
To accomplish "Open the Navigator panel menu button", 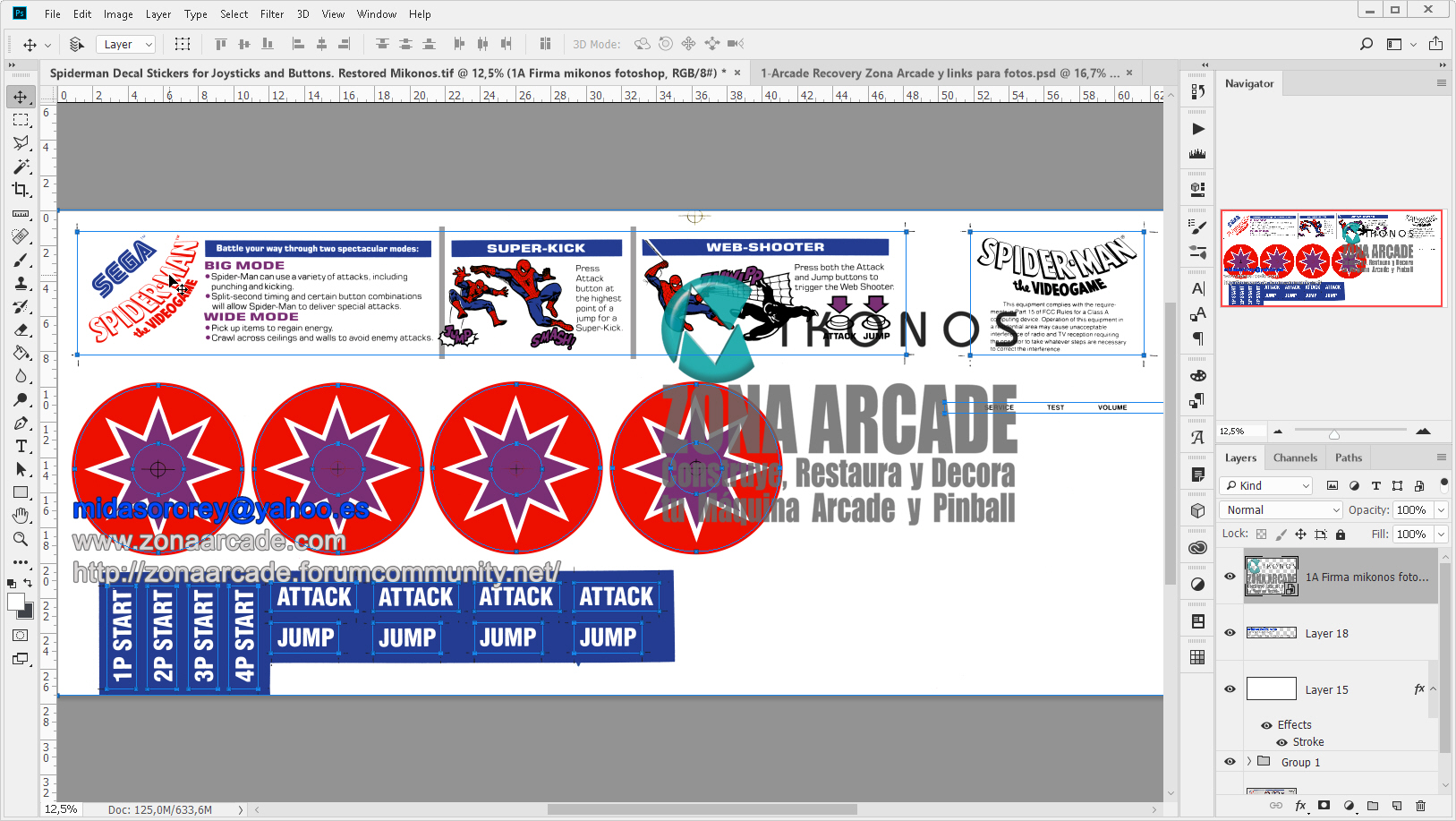I will click(x=1442, y=83).
